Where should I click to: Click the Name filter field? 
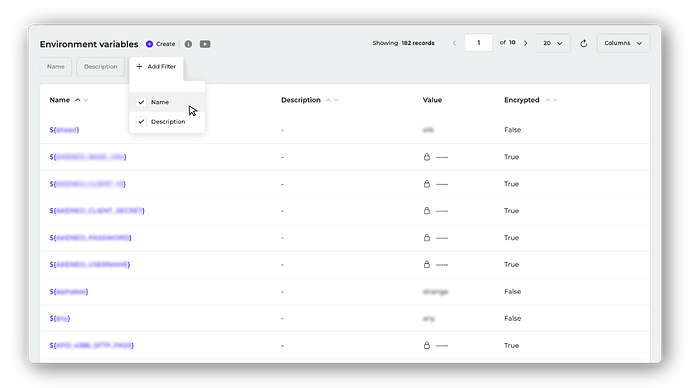[x=56, y=67]
